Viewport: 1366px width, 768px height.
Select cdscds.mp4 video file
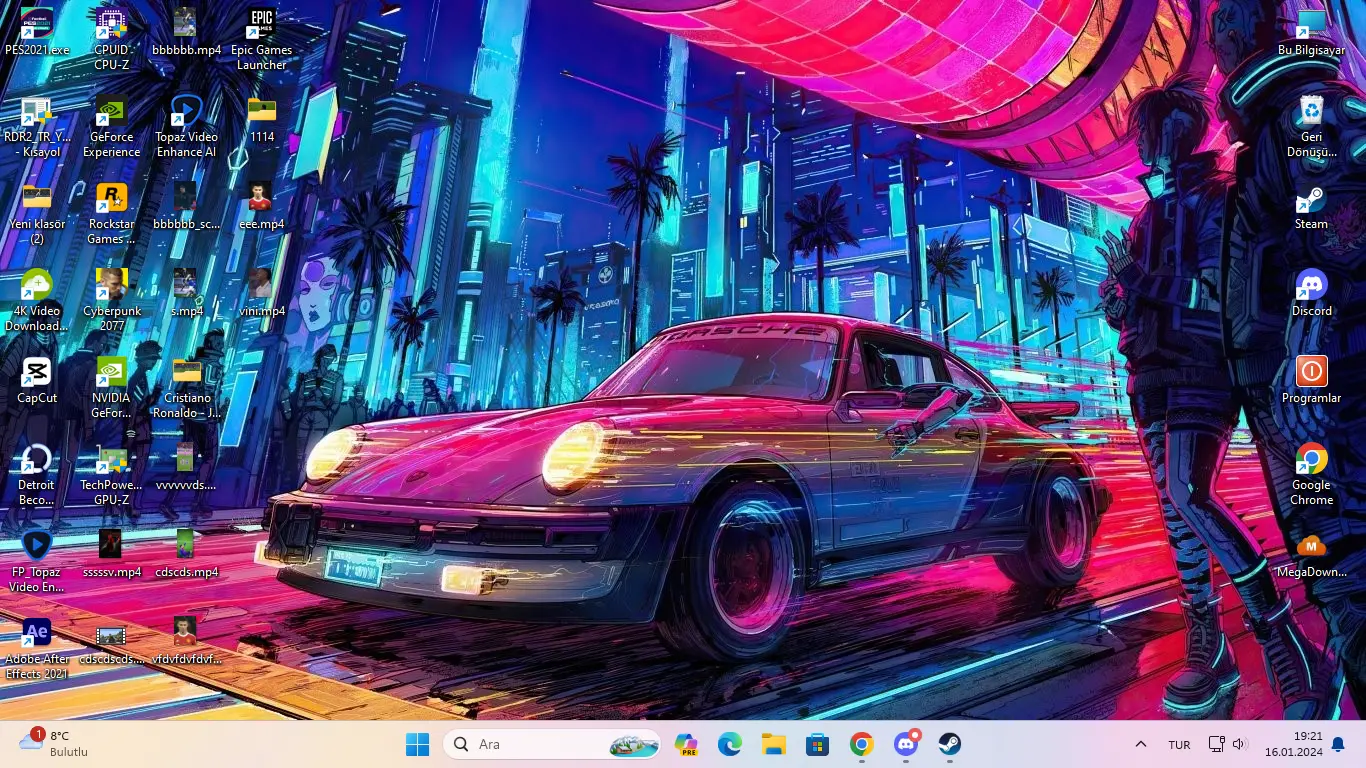tap(186, 554)
